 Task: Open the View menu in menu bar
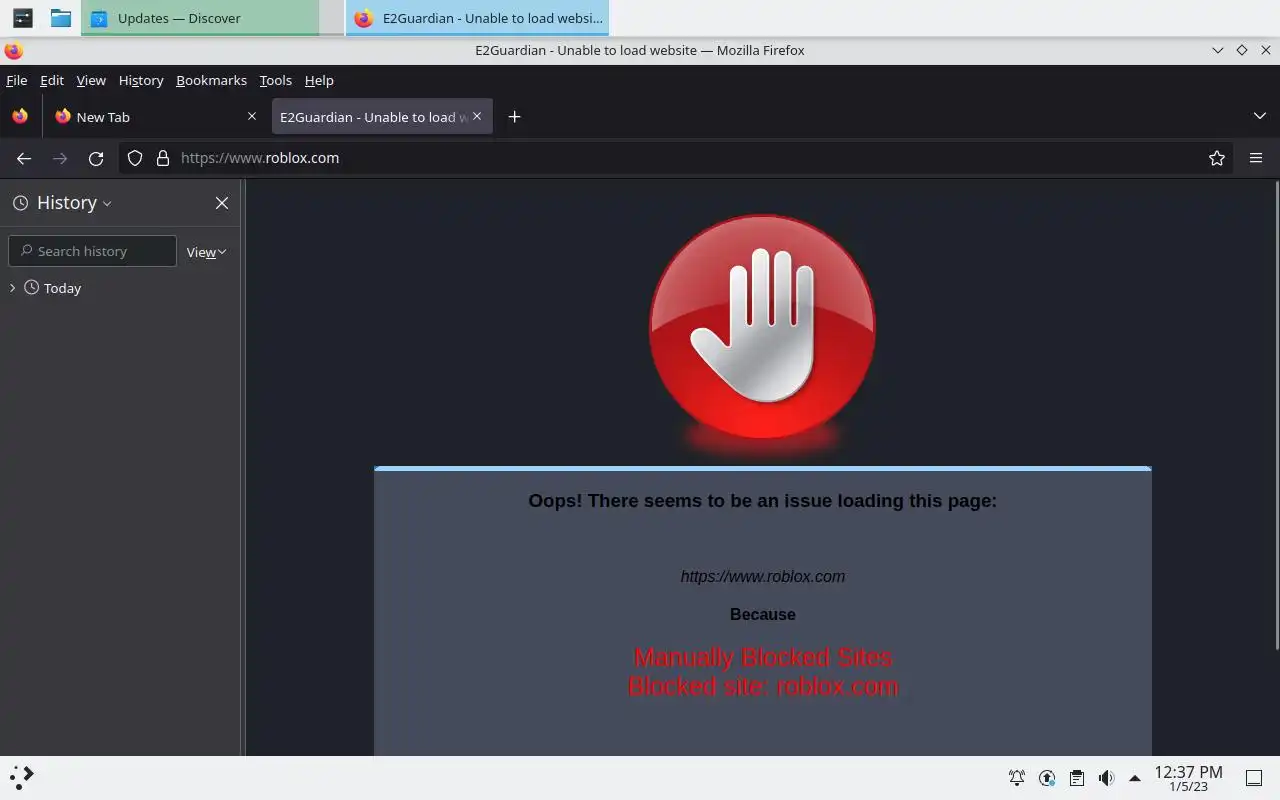(x=91, y=80)
